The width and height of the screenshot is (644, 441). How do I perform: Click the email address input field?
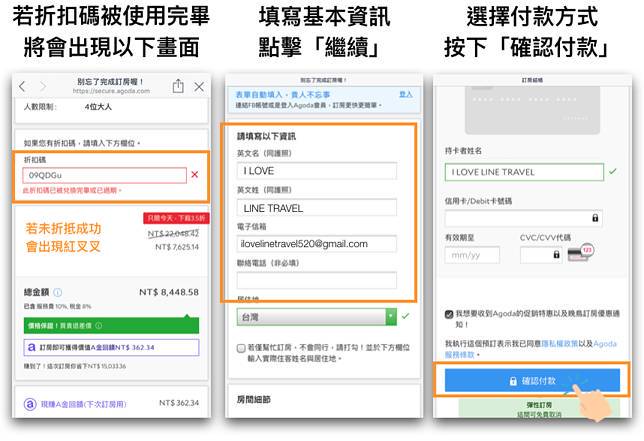(x=317, y=243)
